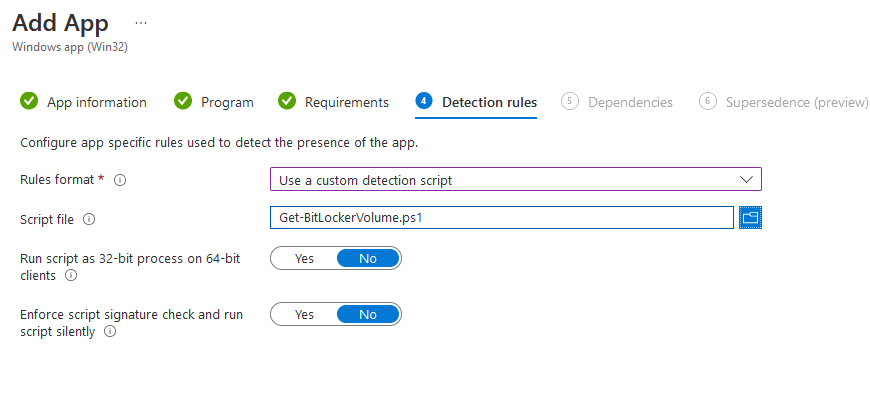Click the info icon next to Rules format
The height and width of the screenshot is (401, 870).
120,180
